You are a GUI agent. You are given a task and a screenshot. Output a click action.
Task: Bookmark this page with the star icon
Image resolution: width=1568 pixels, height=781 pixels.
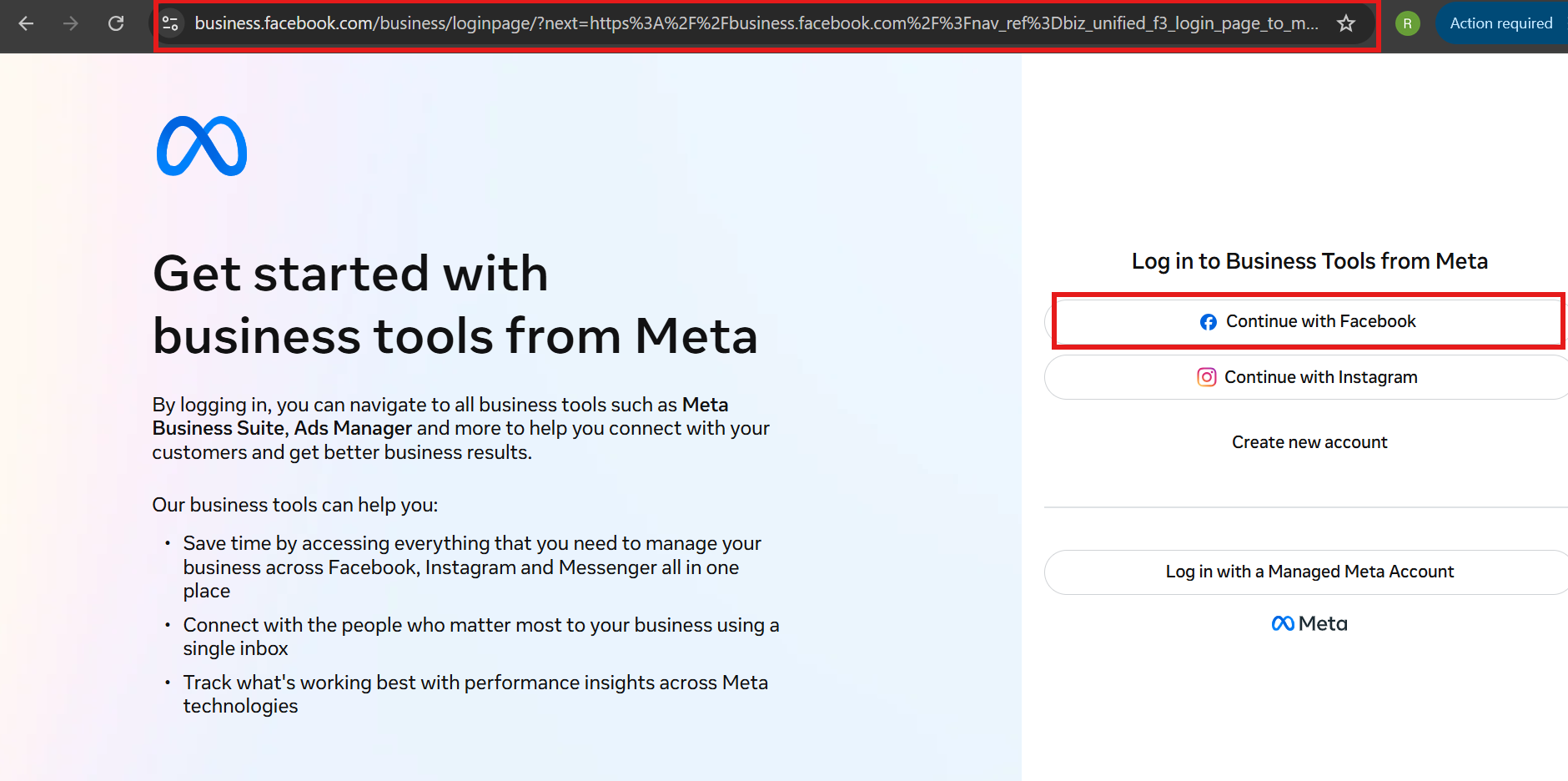(1346, 23)
